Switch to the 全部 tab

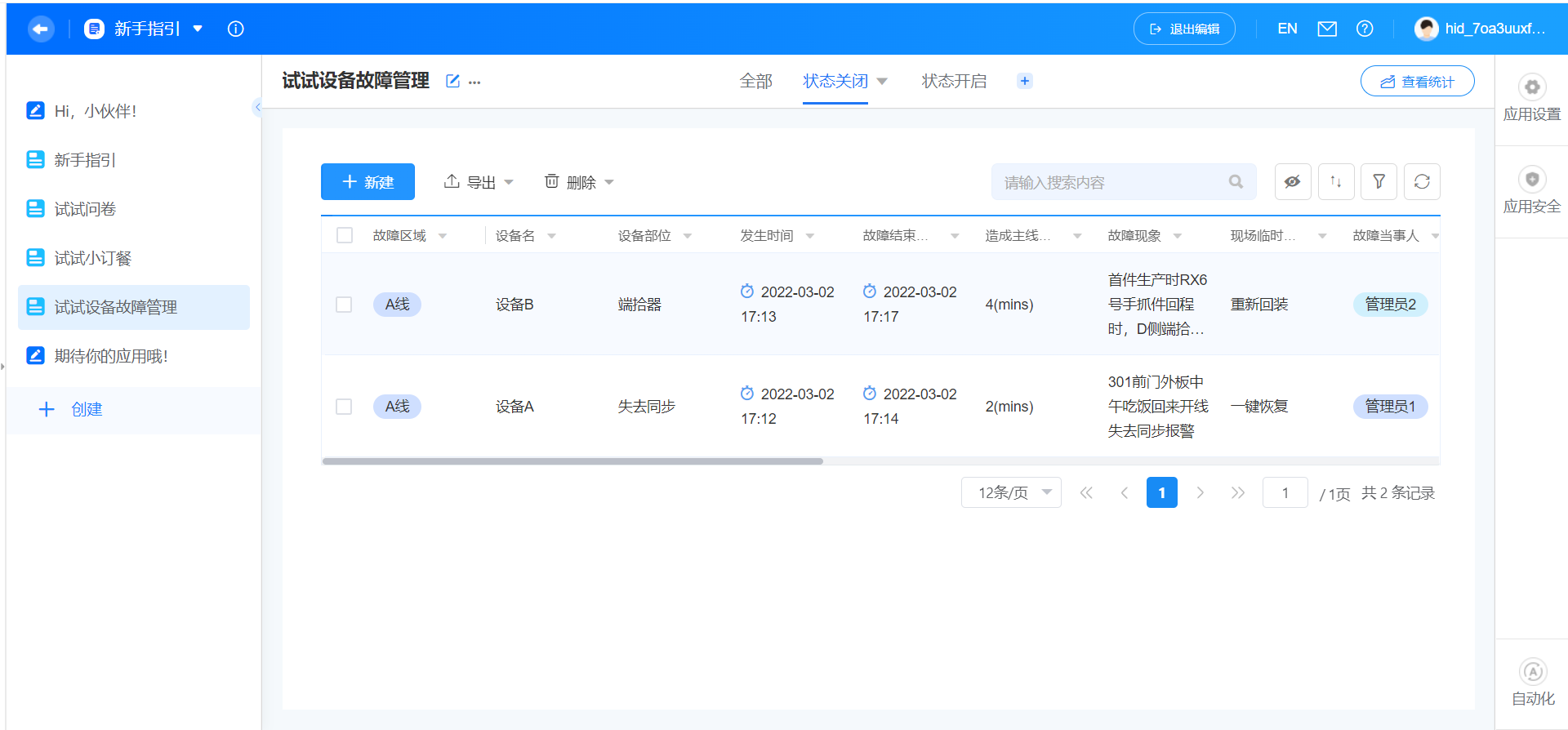756,81
